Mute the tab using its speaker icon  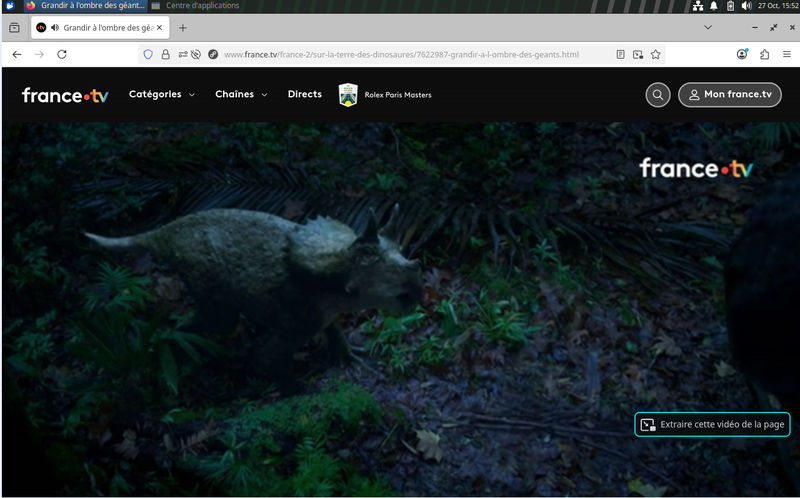point(54,28)
